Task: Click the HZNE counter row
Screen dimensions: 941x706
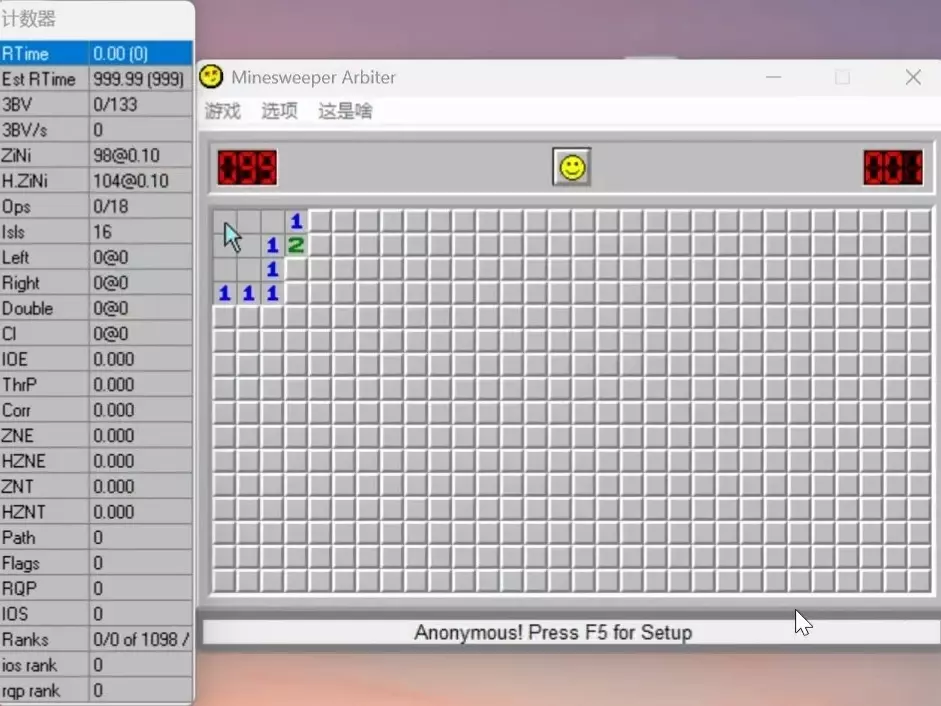Action: (x=96, y=461)
